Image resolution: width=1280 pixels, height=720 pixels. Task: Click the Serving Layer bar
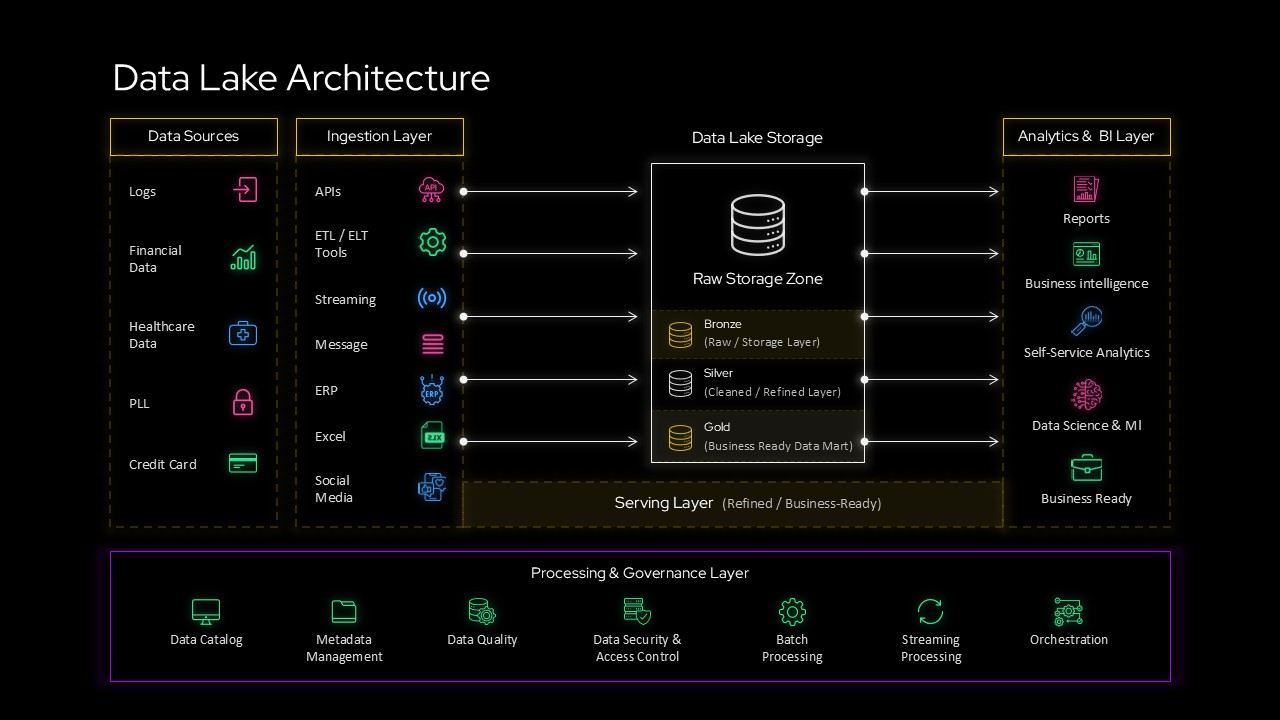pos(732,503)
